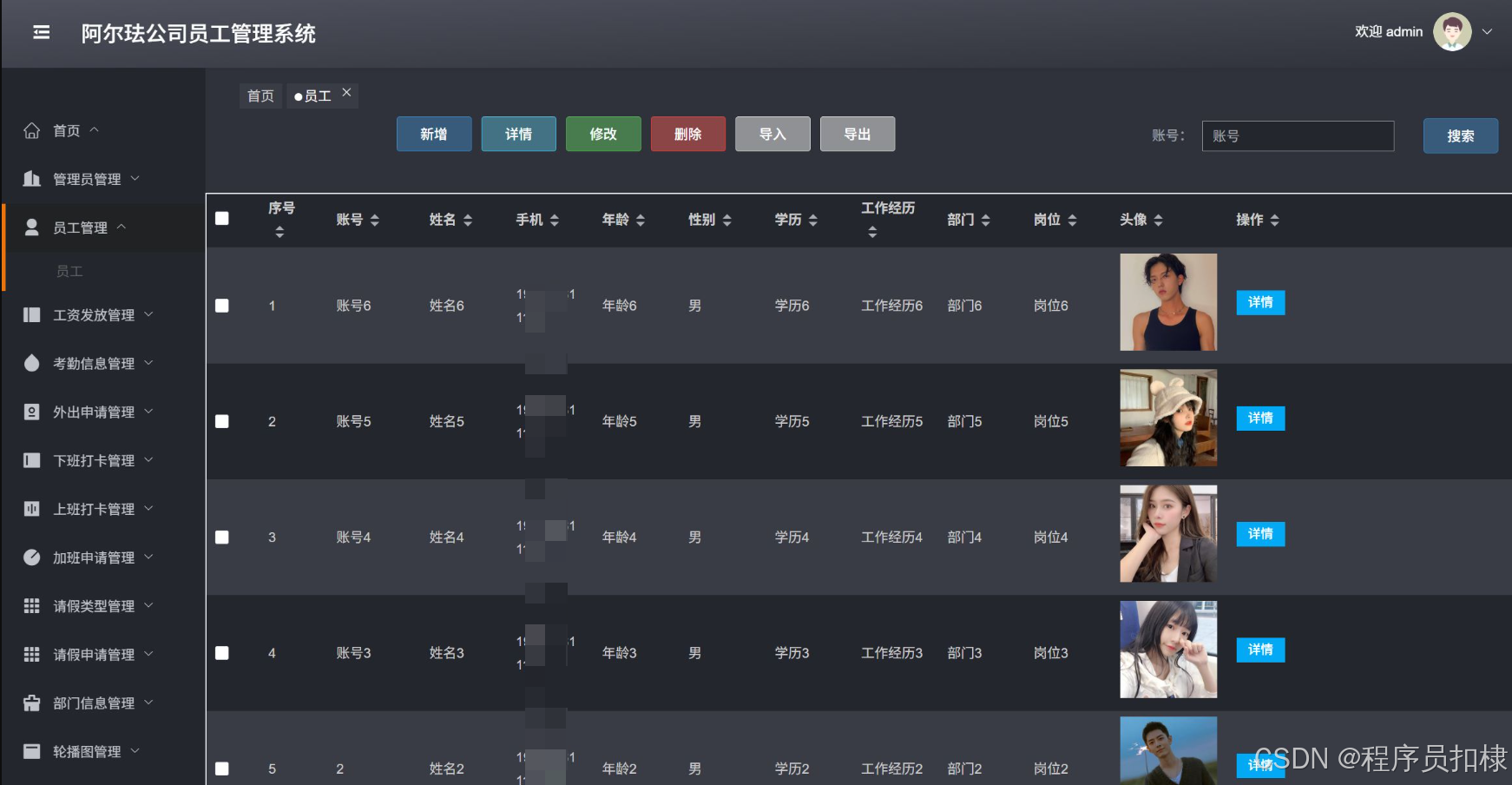
Task: Open the admin user dropdown arrow
Action: click(1487, 32)
